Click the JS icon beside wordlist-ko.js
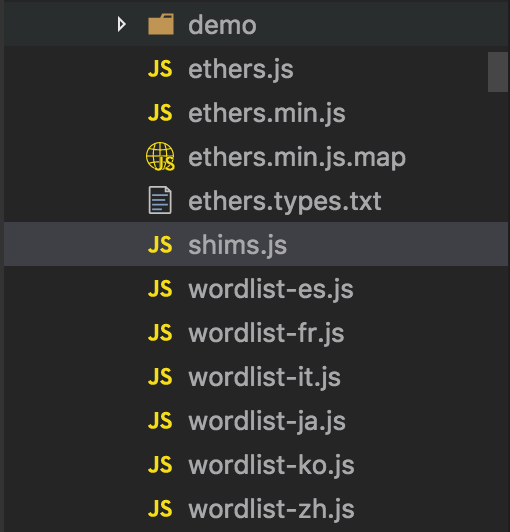Screen dimensions: 510x532 [160, 464]
